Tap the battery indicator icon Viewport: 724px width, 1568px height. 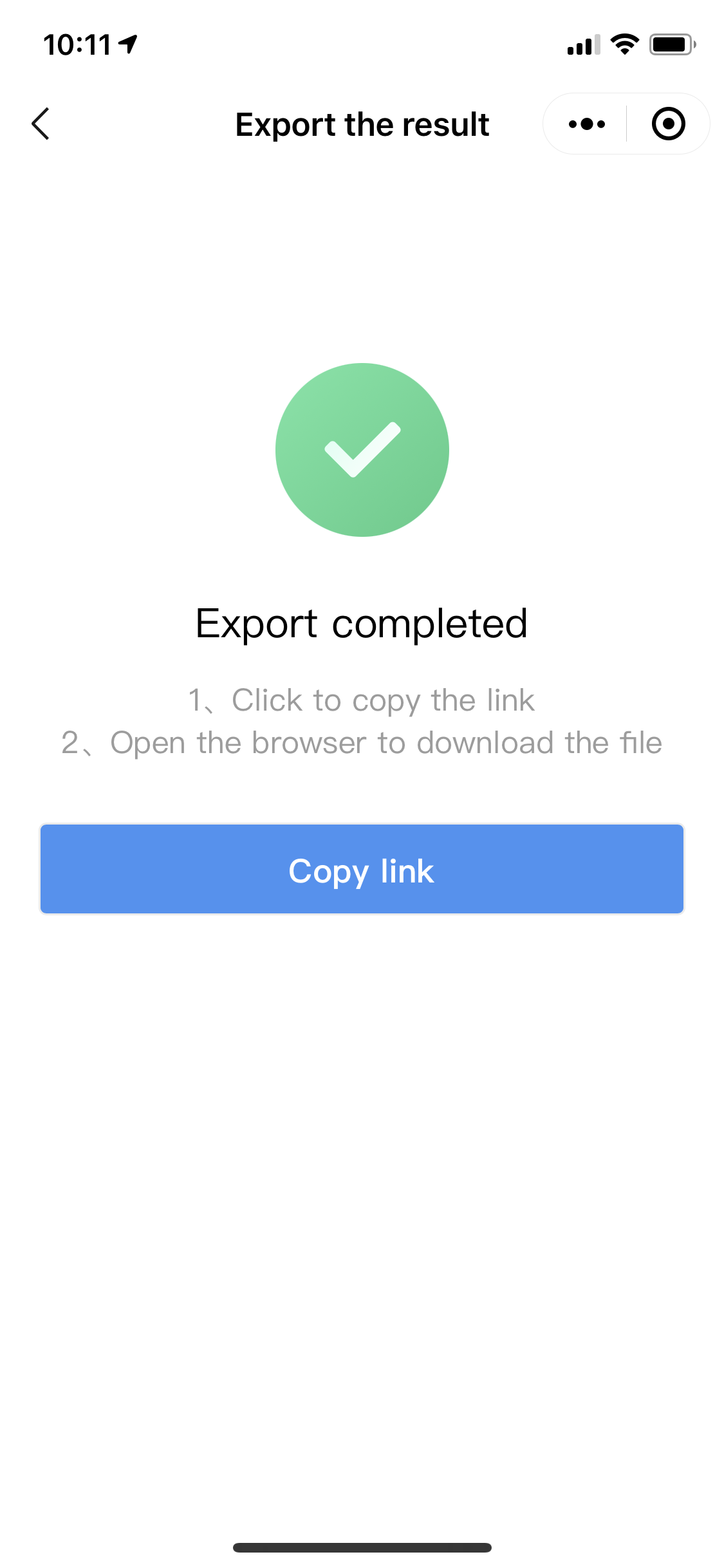pos(673,44)
